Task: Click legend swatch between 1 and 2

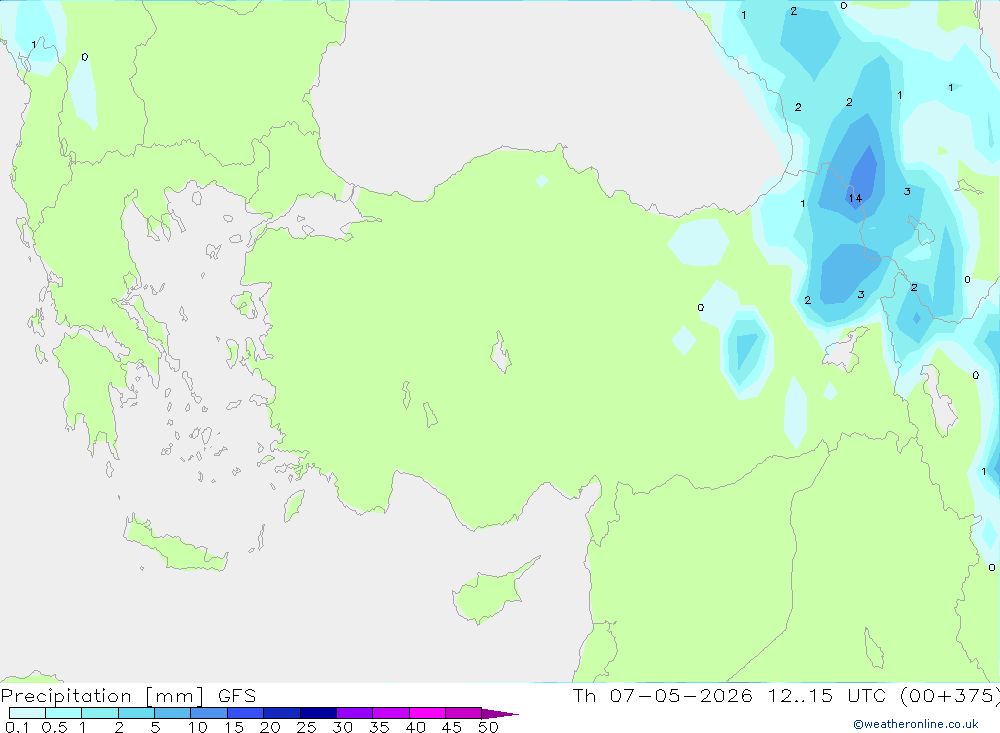Action: (99, 713)
